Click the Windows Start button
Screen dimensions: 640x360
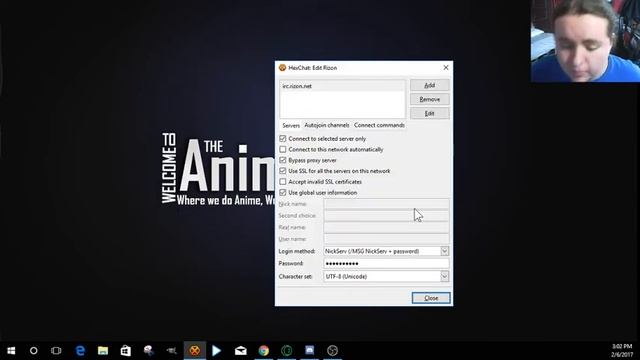(x=11, y=351)
